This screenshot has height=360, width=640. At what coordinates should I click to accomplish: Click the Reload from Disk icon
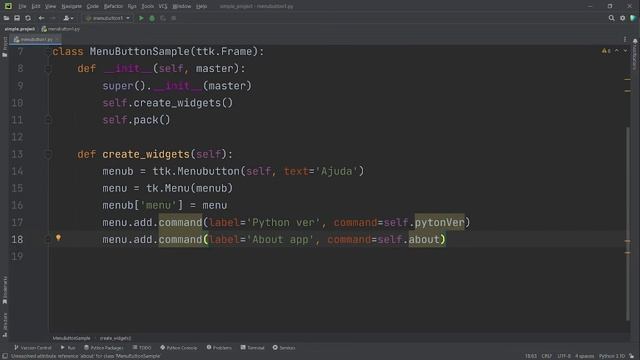pos(28,18)
